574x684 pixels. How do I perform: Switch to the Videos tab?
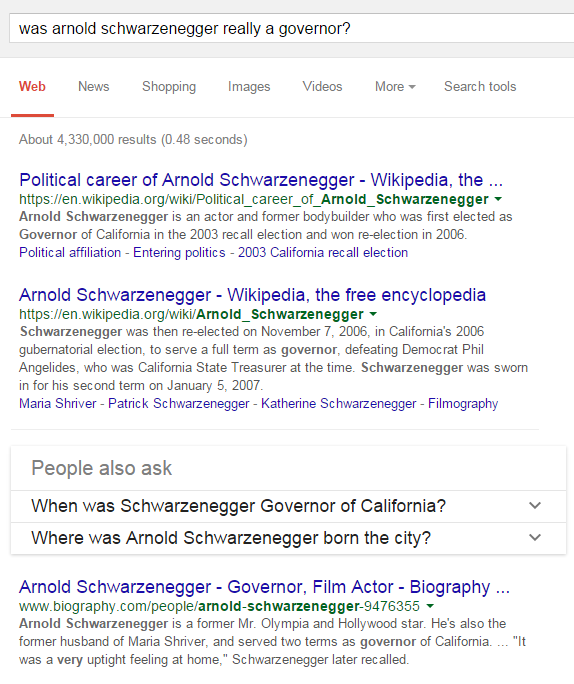pos(322,86)
